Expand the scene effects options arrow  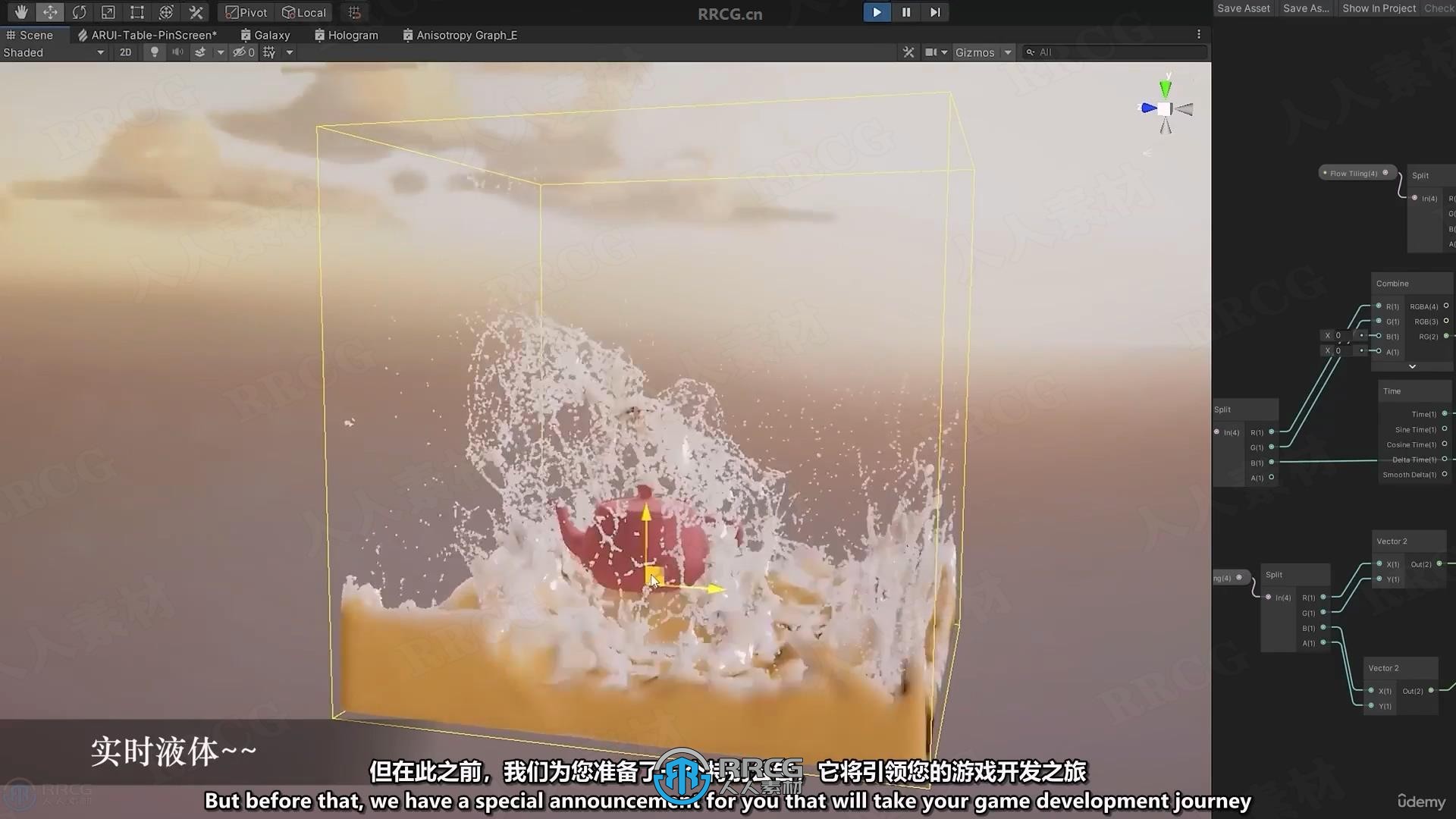click(x=221, y=52)
